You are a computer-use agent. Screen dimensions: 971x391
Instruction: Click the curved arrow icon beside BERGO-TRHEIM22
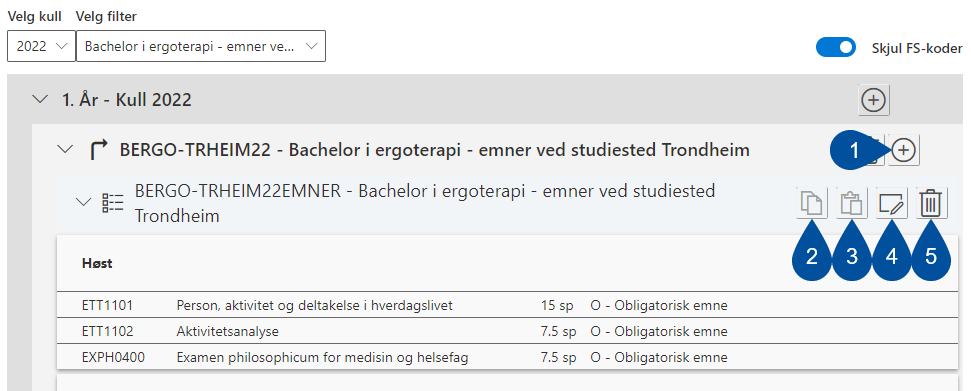click(x=99, y=150)
